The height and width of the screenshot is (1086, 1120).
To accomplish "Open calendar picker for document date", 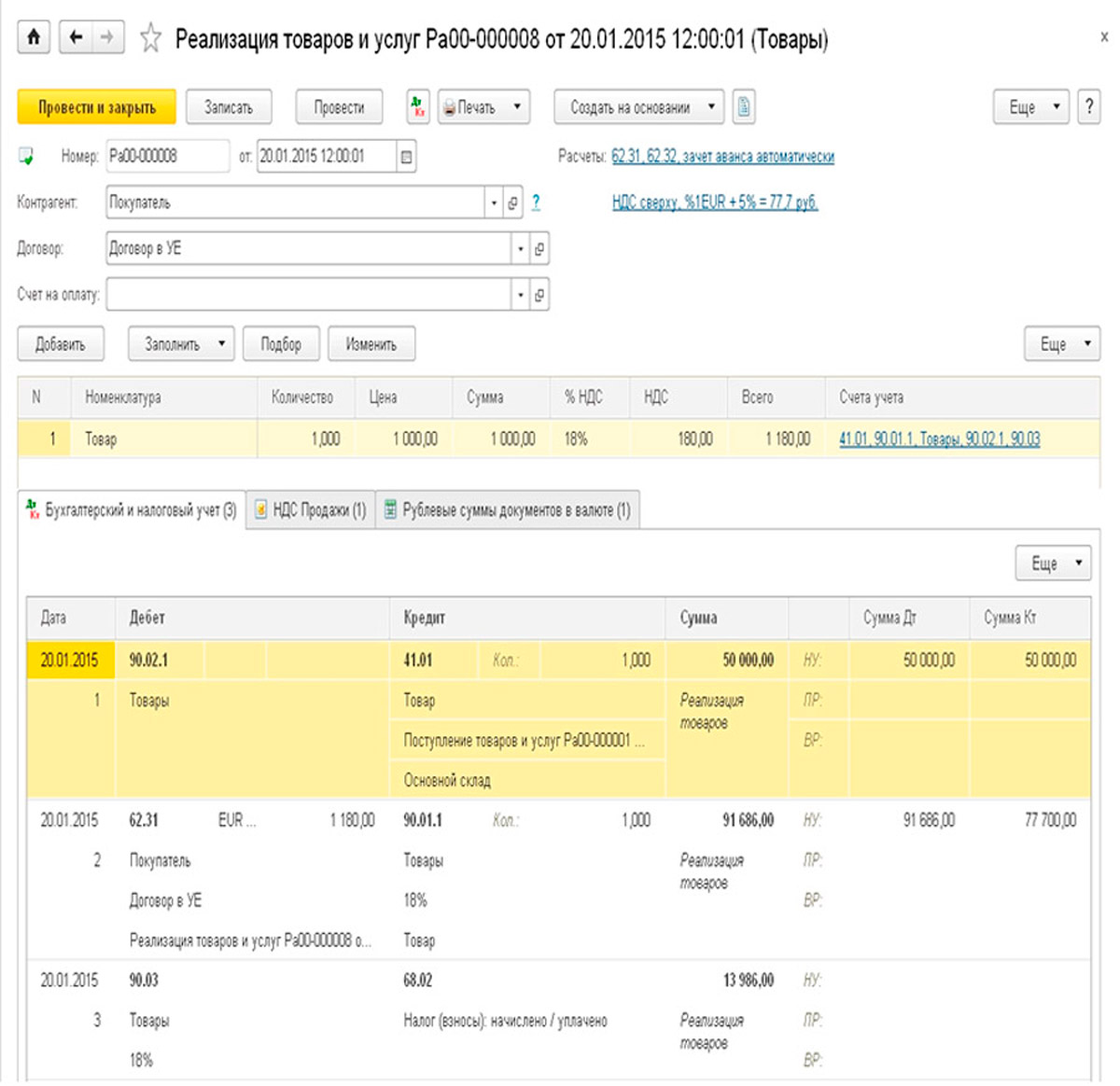I will point(406,157).
